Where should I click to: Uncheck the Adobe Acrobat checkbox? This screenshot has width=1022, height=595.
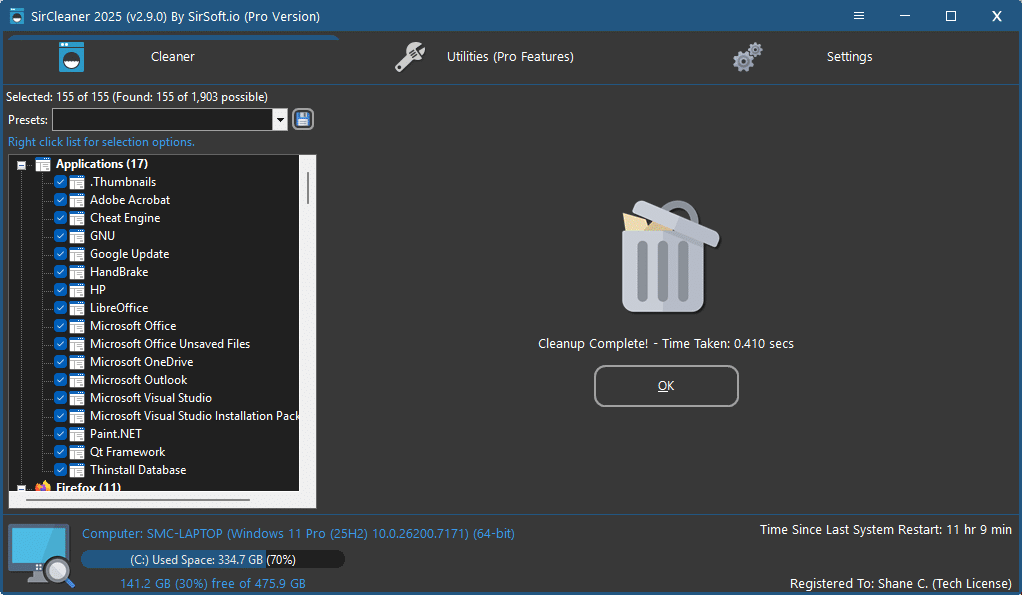coord(61,200)
